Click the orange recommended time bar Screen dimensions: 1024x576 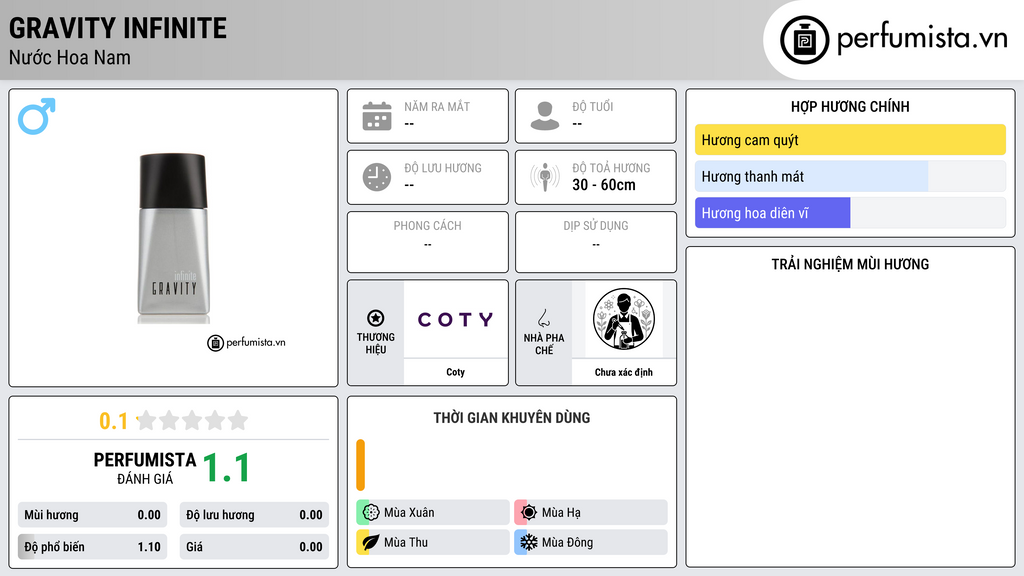[360, 465]
